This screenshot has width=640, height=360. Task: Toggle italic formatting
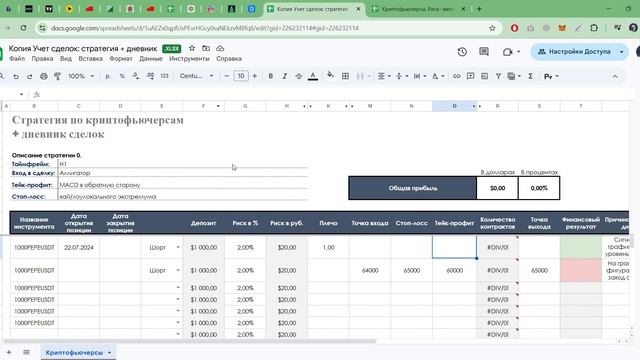point(284,76)
